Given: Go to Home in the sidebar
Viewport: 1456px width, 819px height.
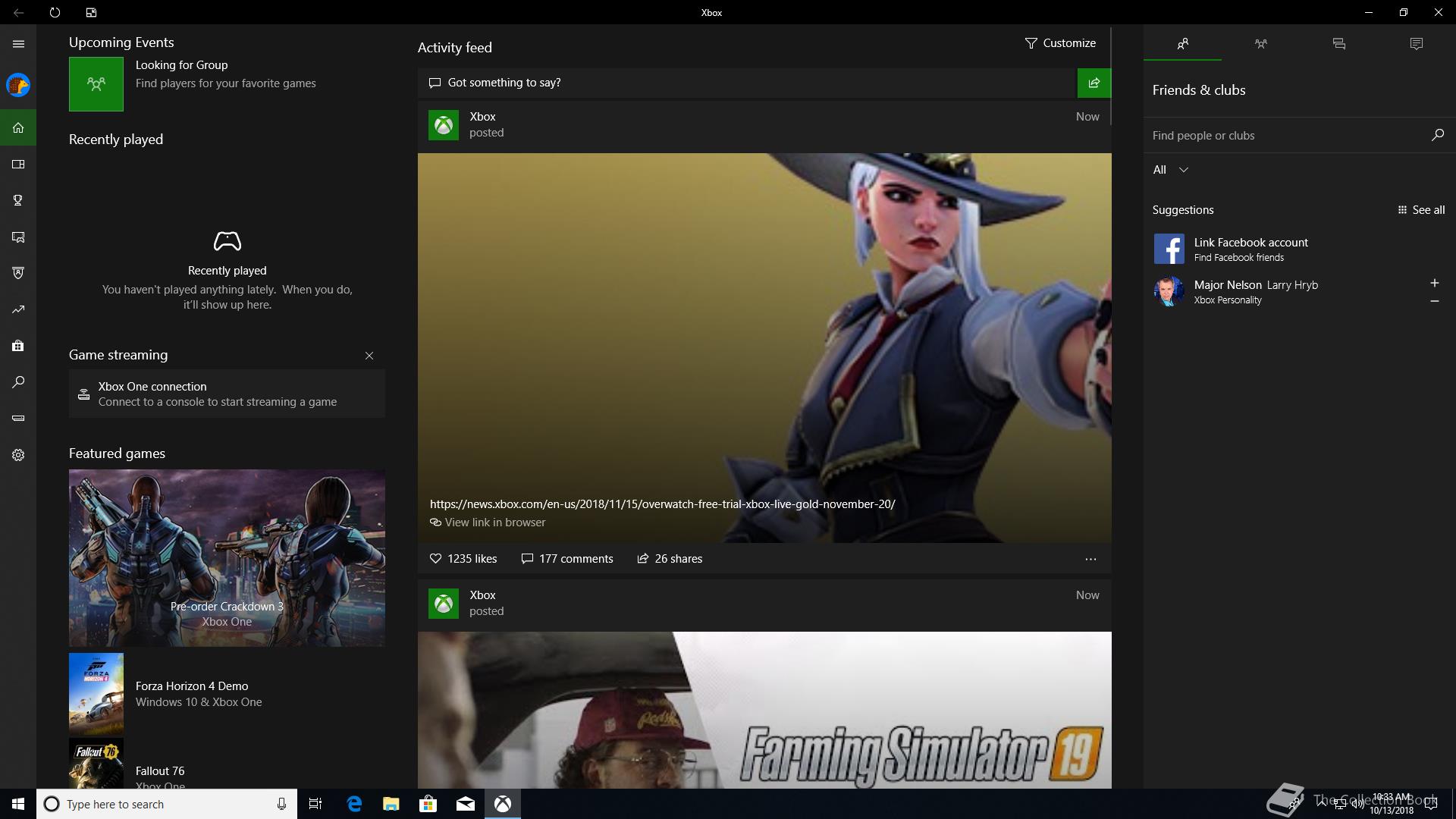Looking at the screenshot, I should [18, 127].
